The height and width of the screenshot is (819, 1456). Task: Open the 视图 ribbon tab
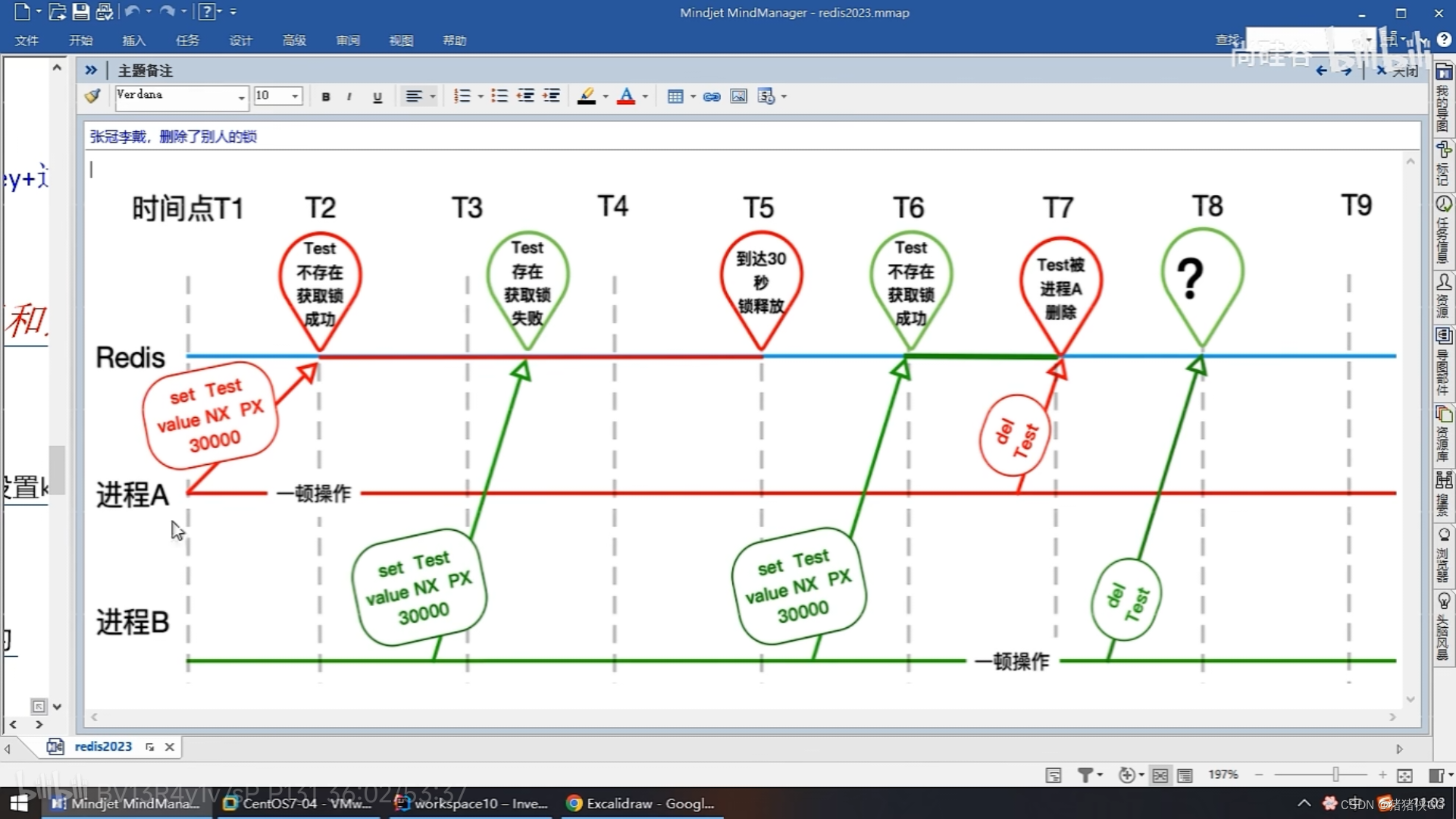(401, 40)
